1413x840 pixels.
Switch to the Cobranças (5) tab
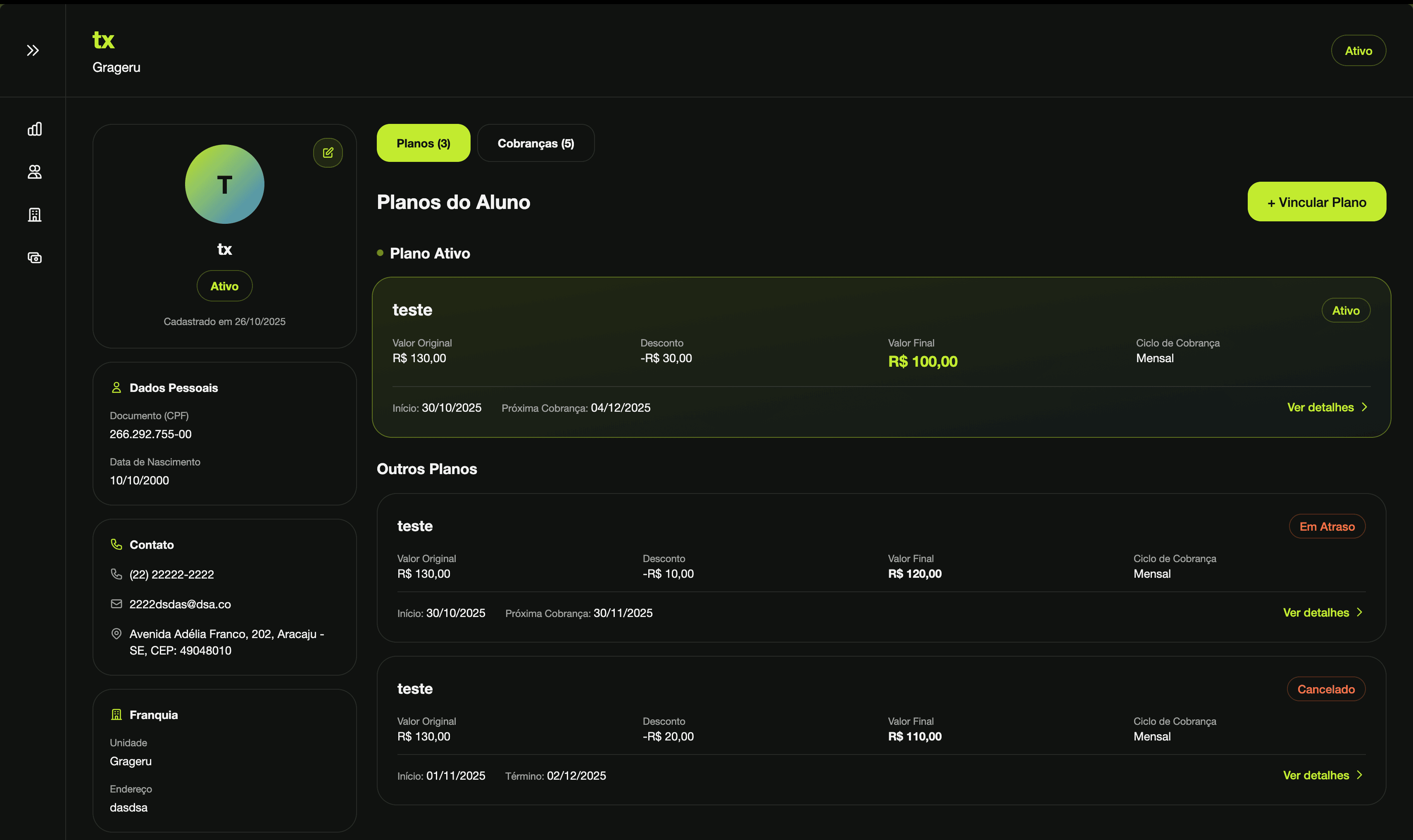click(535, 143)
